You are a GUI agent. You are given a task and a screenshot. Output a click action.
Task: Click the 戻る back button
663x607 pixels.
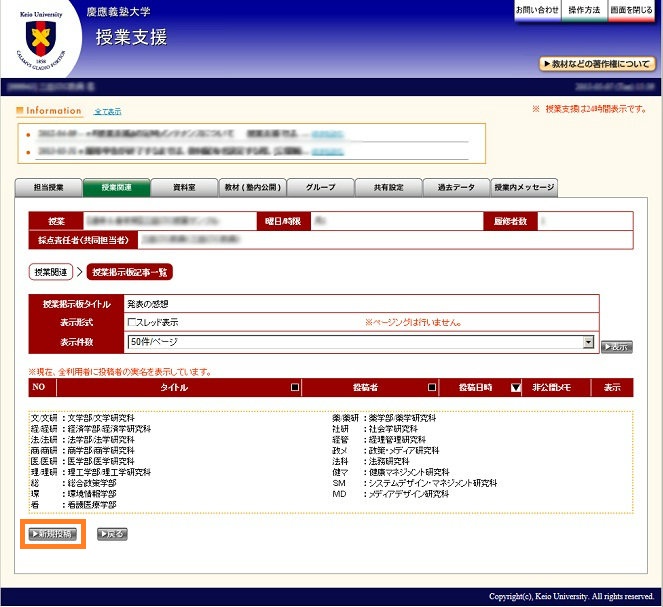tap(112, 534)
